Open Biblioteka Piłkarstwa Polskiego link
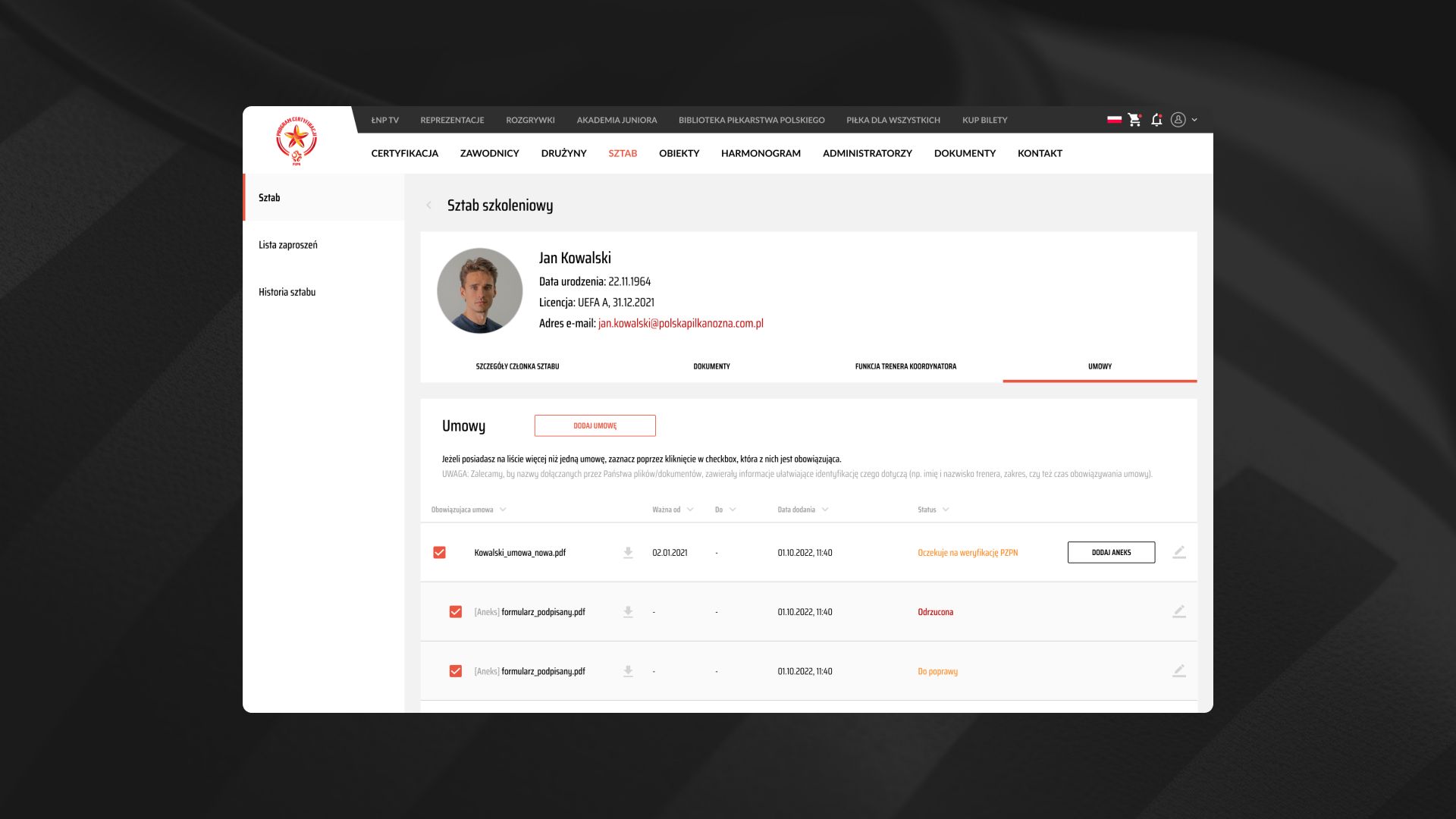The width and height of the screenshot is (1456, 819). 752,120
